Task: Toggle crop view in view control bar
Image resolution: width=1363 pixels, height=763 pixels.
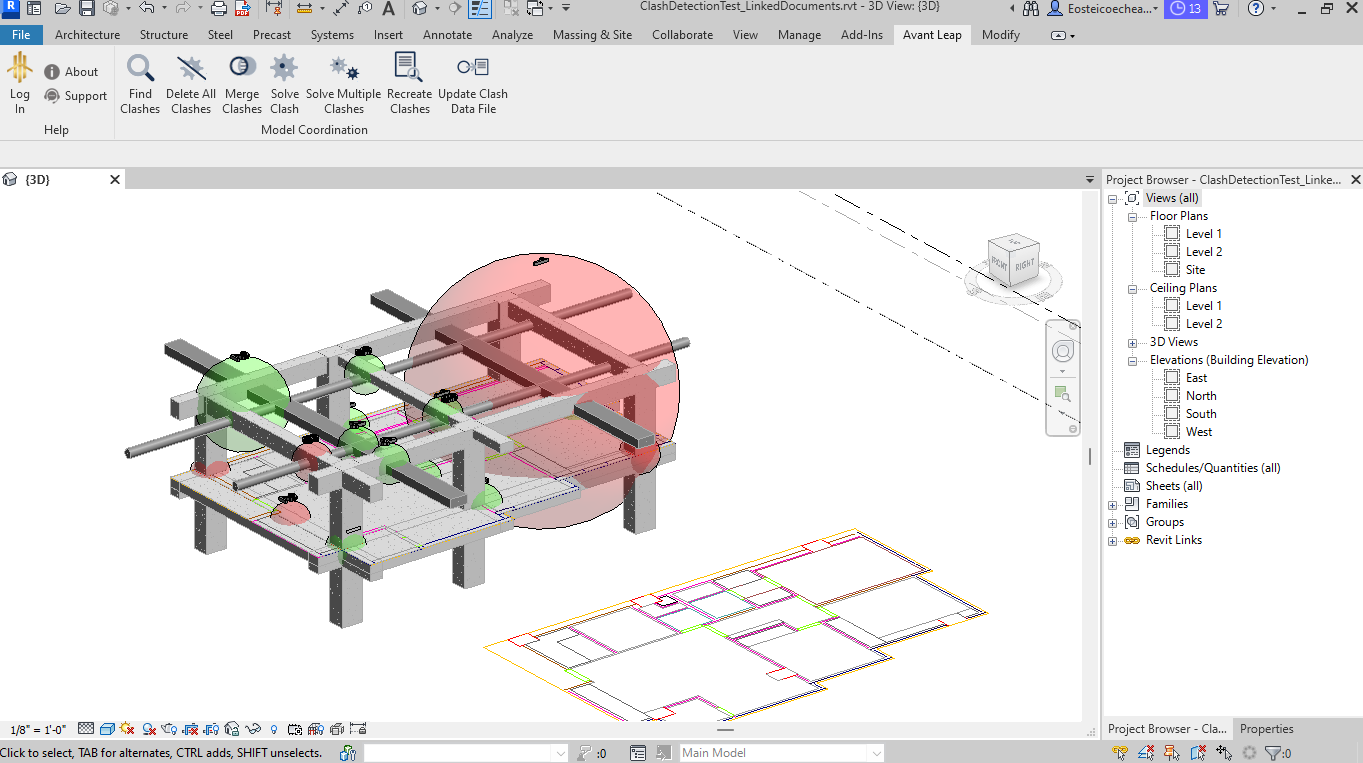Action: [189, 729]
